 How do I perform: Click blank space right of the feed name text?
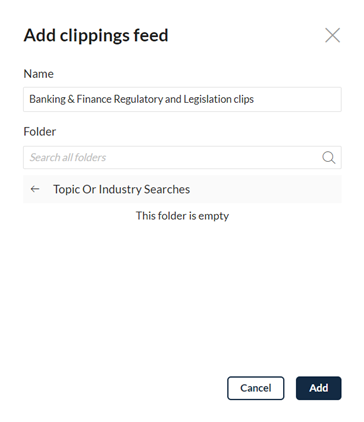297,99
